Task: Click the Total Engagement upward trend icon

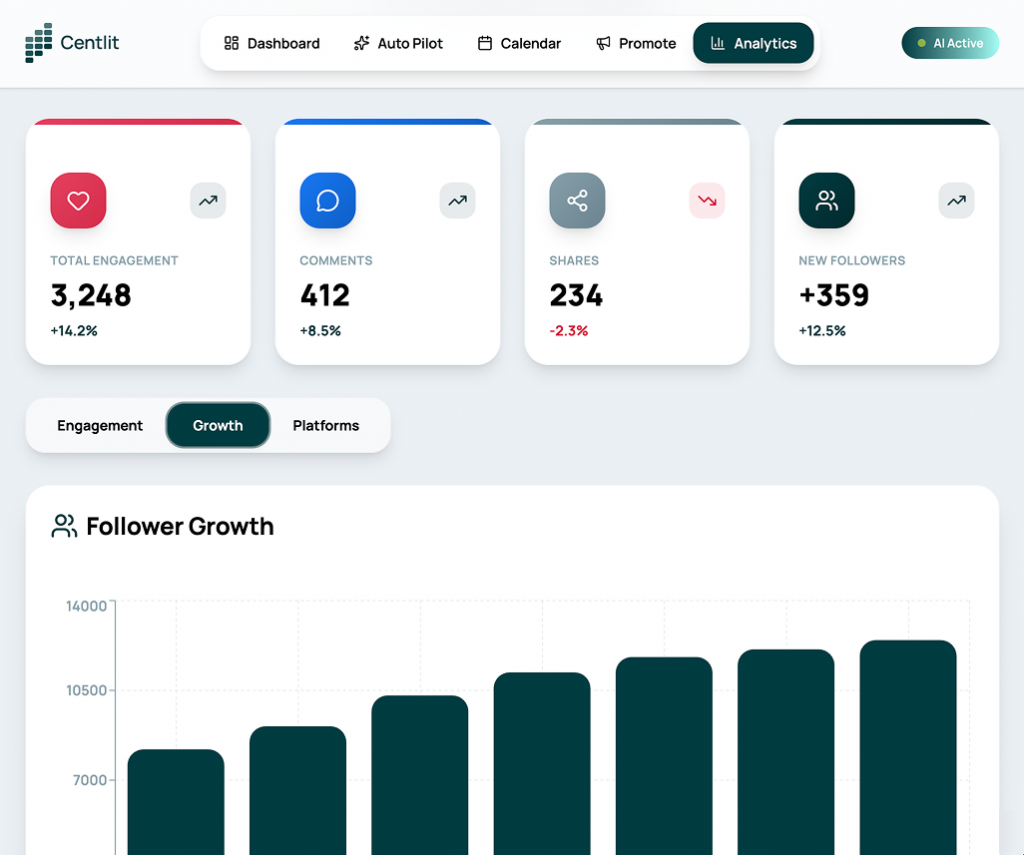Action: pyautogui.click(x=208, y=200)
